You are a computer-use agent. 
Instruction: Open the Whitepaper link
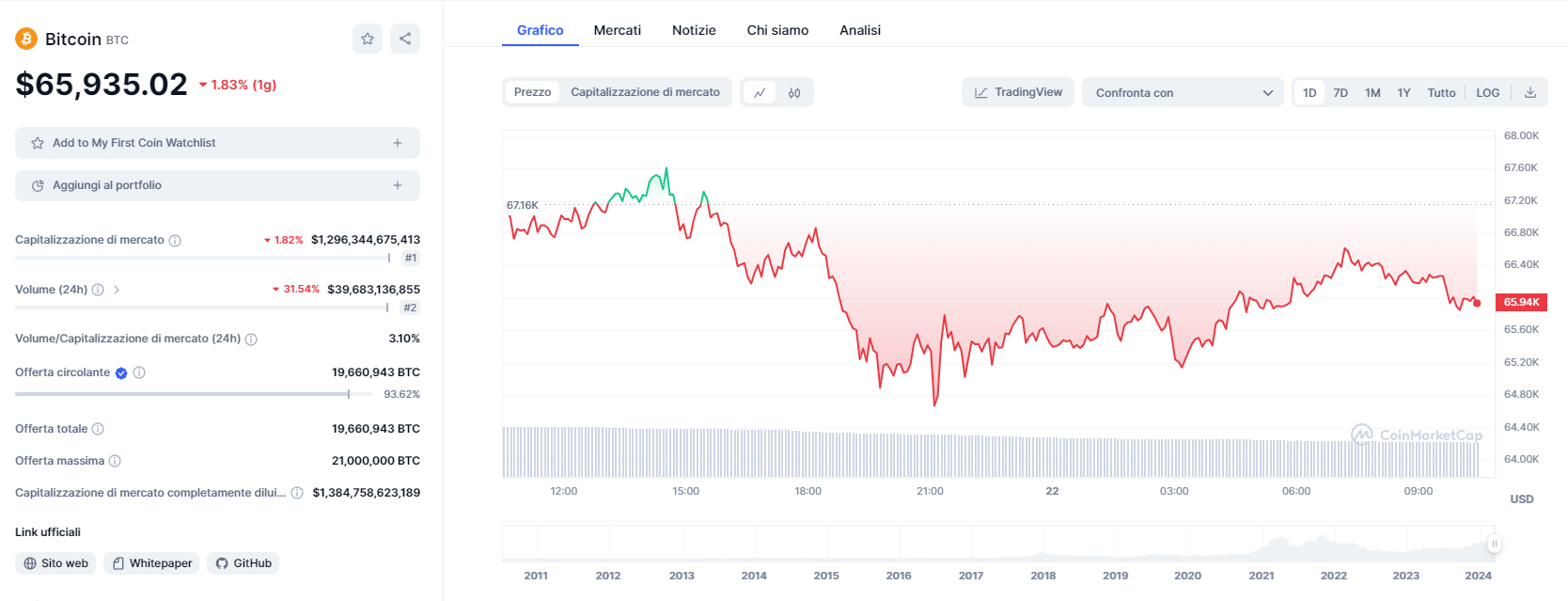pyautogui.click(x=151, y=563)
